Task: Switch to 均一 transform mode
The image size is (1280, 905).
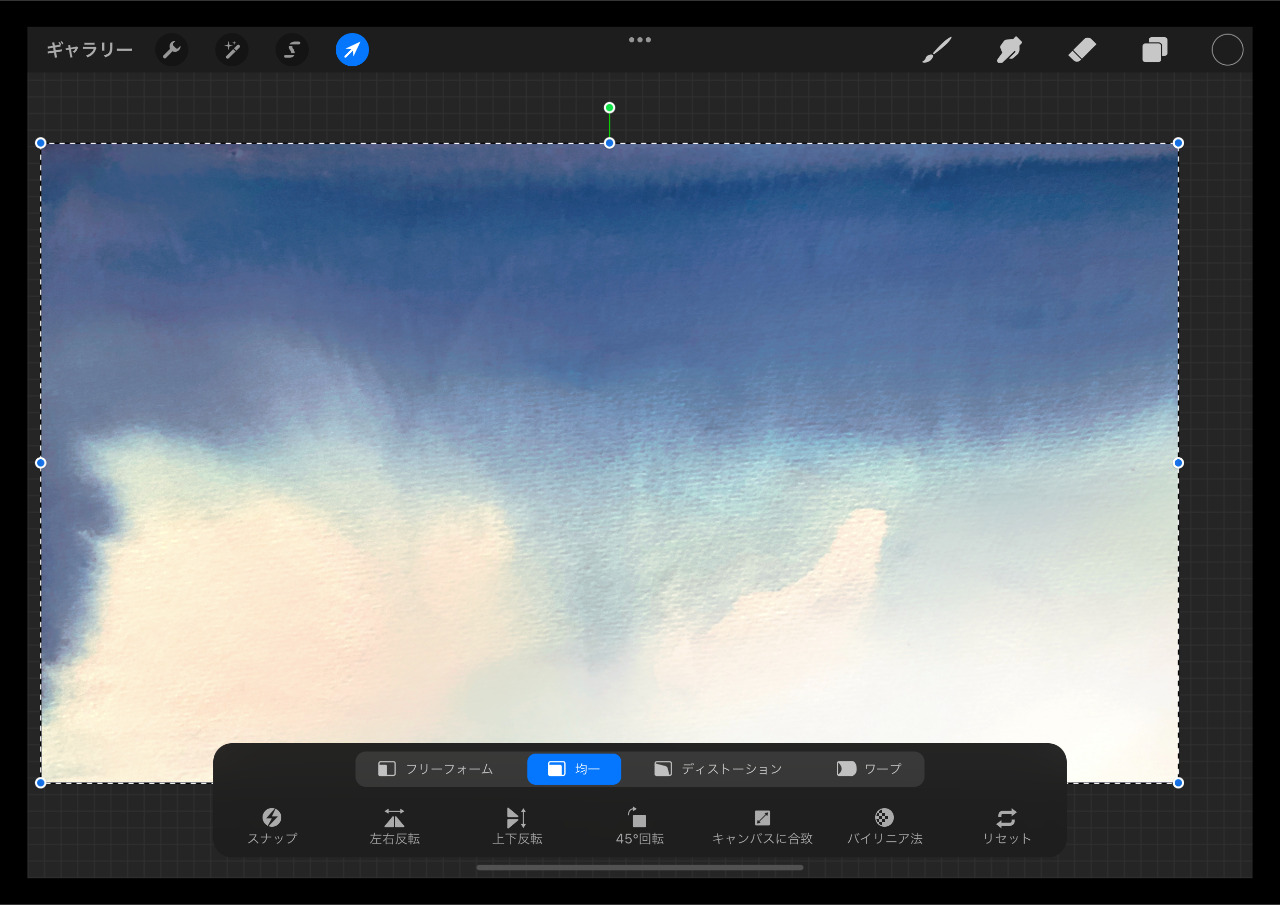Action: pyautogui.click(x=574, y=769)
